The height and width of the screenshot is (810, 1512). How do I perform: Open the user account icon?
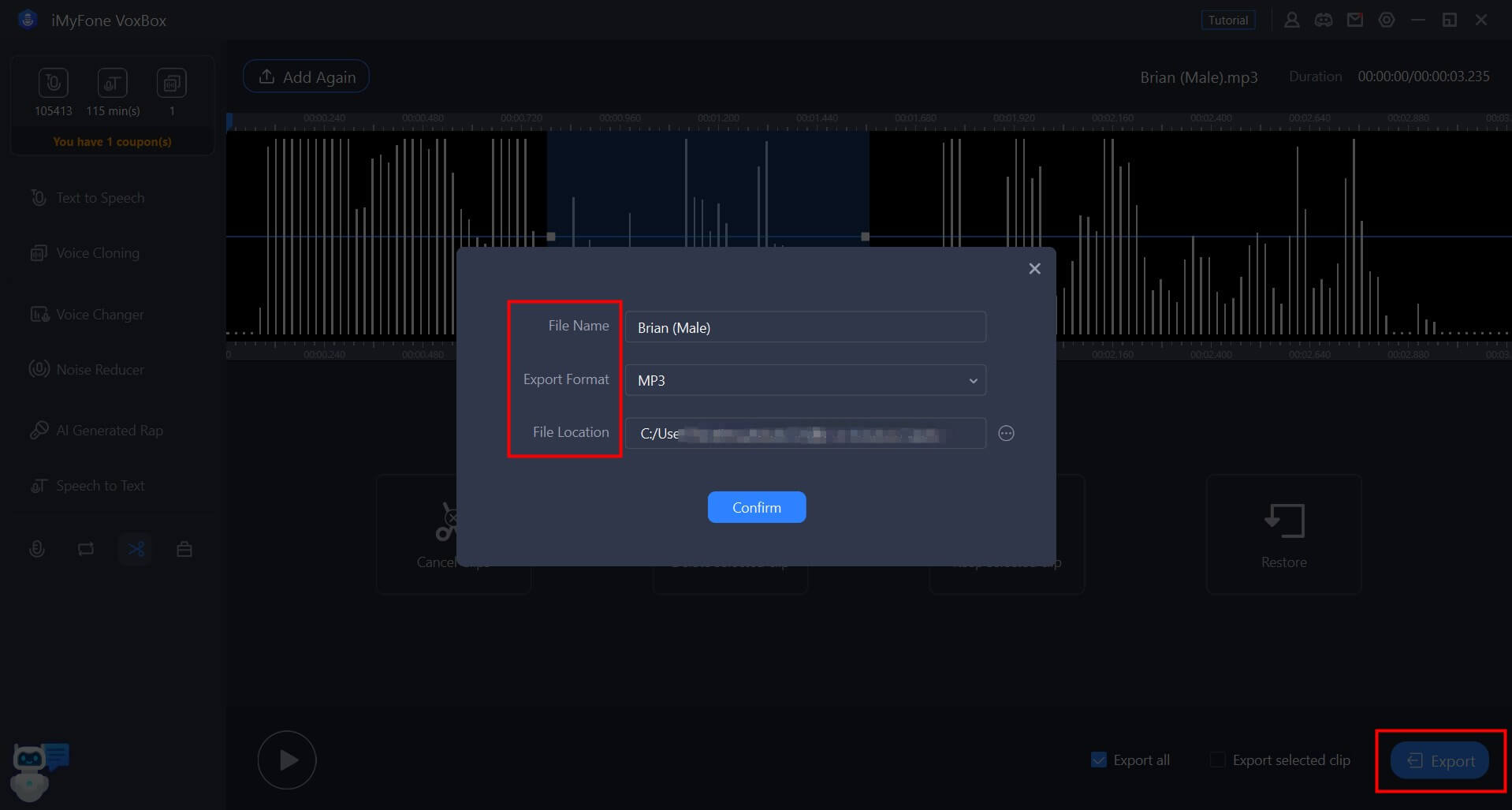point(1291,20)
